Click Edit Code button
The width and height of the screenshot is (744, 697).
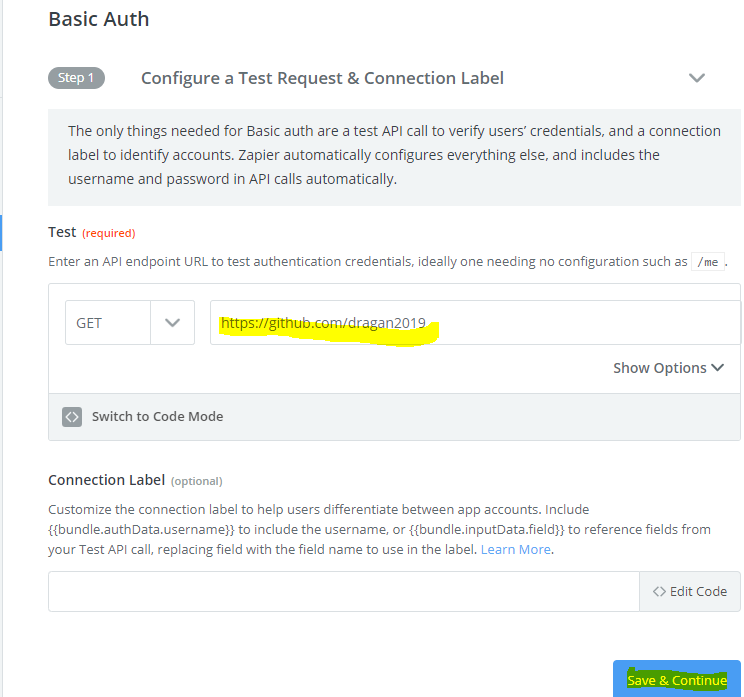point(690,591)
